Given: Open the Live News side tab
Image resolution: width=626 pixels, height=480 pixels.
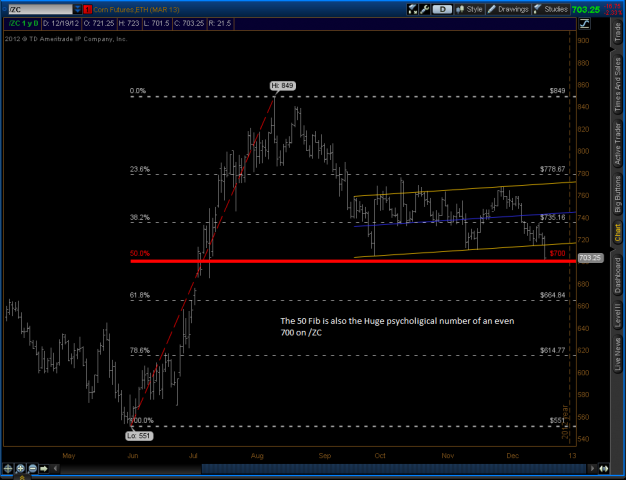Looking at the screenshot, I should pyautogui.click(x=618, y=355).
